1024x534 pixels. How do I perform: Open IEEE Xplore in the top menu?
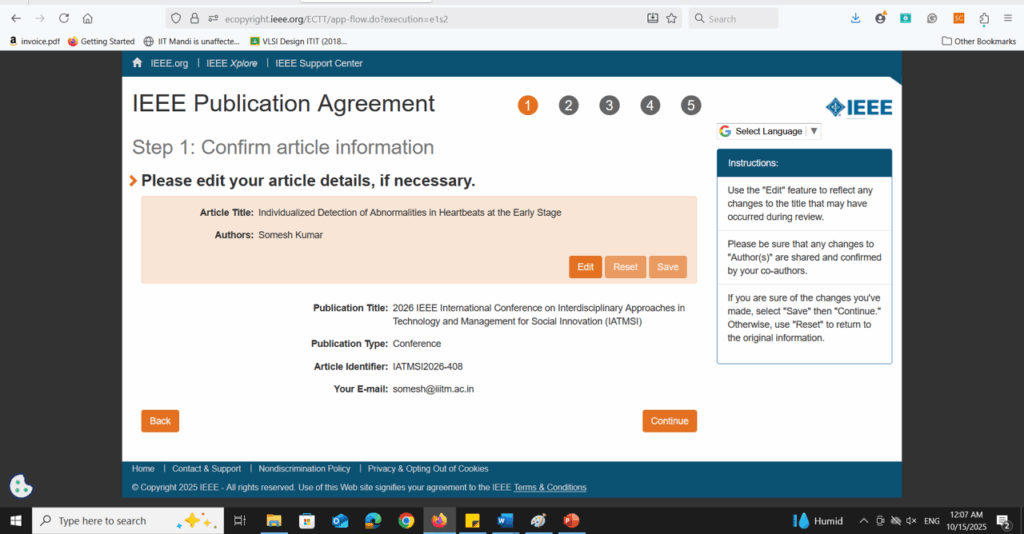(x=232, y=63)
